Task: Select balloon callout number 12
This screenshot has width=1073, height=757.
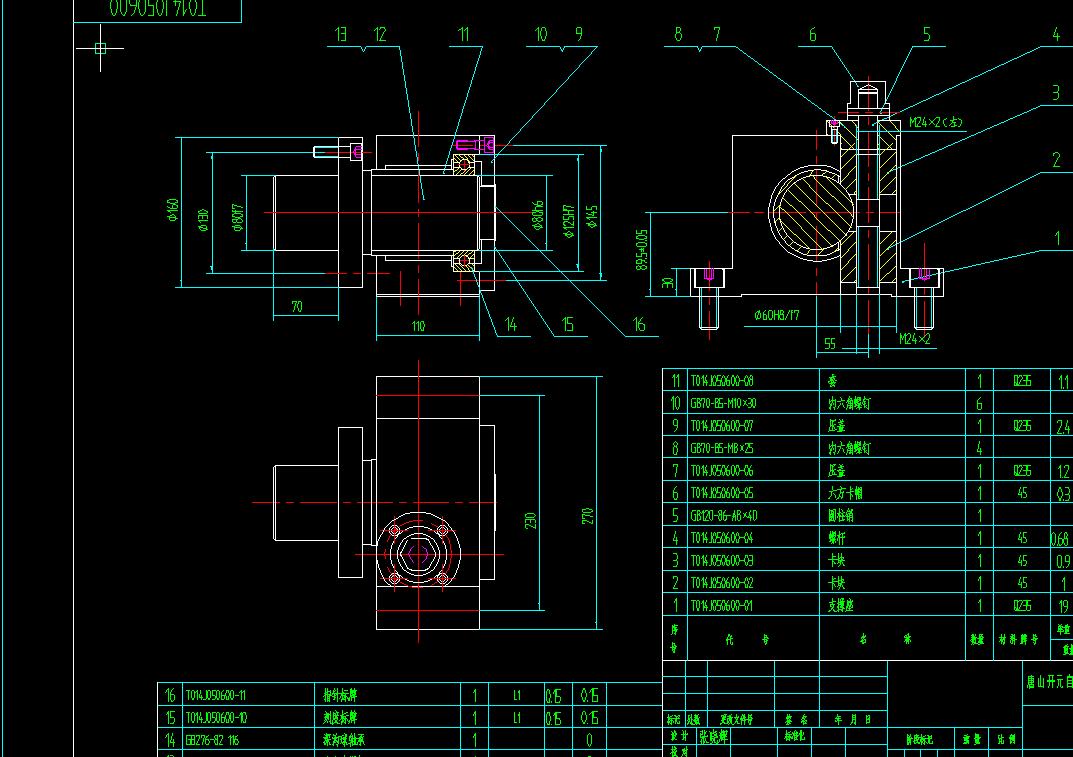Action: [x=380, y=34]
